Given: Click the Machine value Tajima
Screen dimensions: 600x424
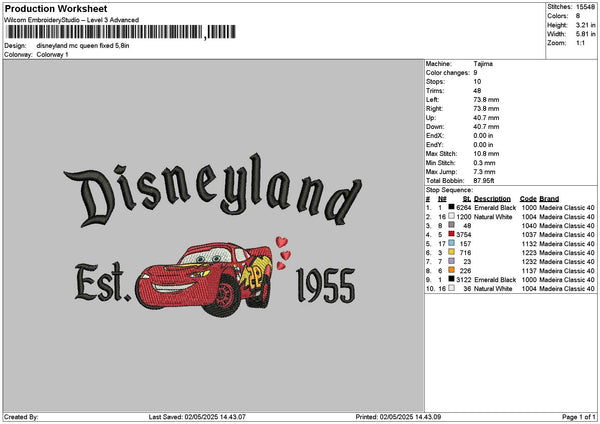Looking at the screenshot, I should [x=483, y=64].
